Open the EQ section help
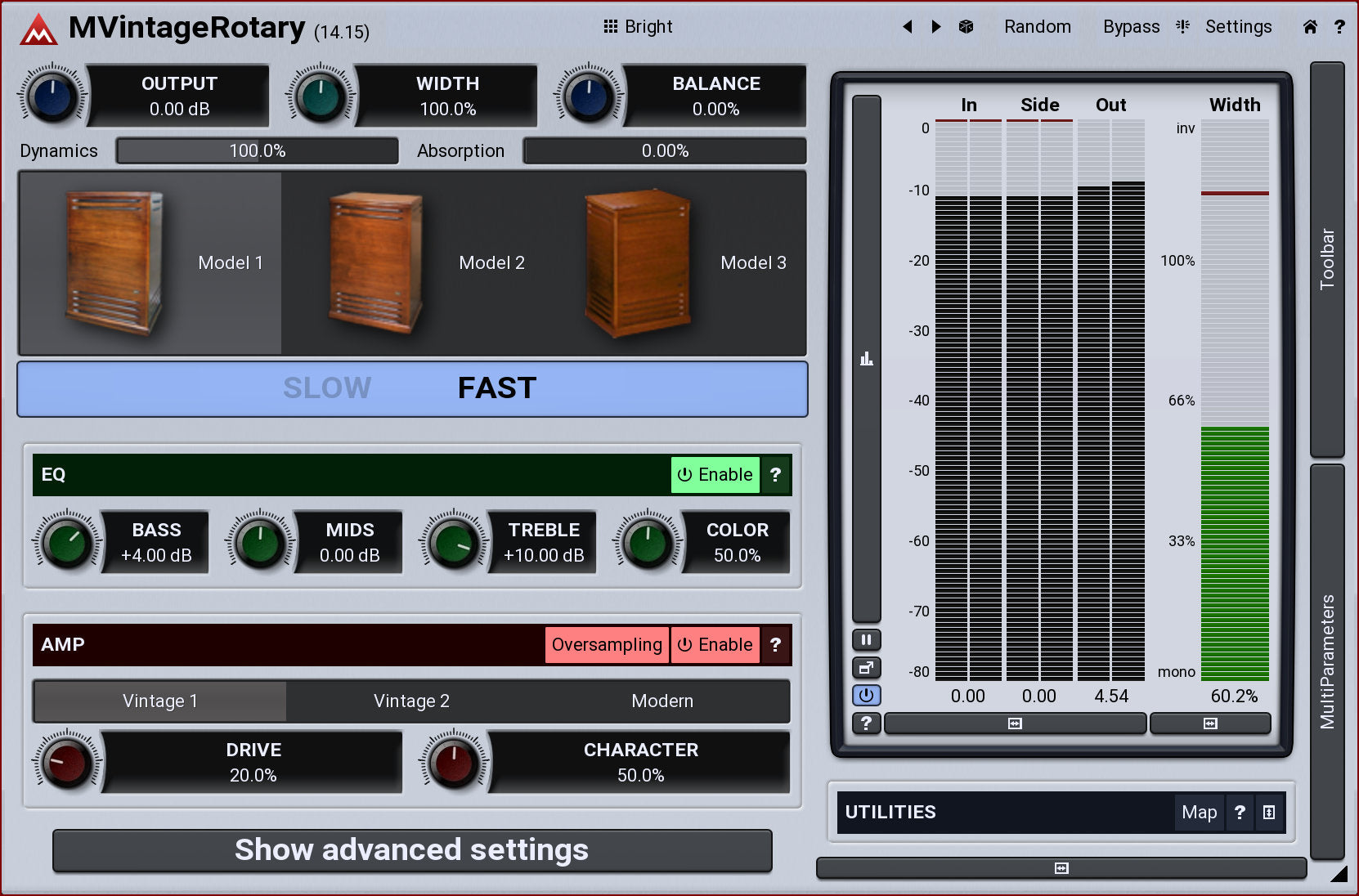The height and width of the screenshot is (896, 1359). (x=775, y=475)
